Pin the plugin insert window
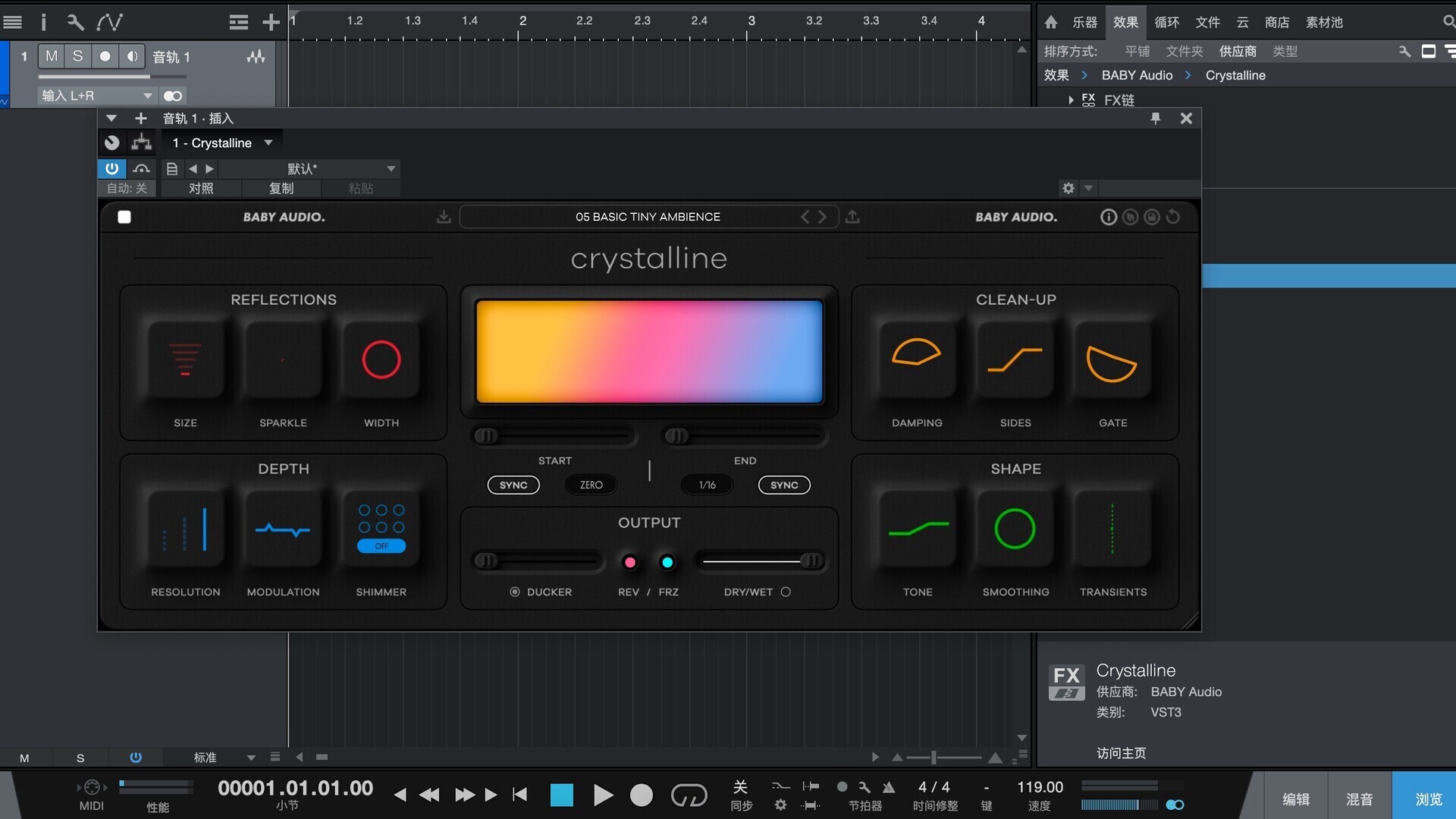The height and width of the screenshot is (819, 1456). click(x=1156, y=118)
